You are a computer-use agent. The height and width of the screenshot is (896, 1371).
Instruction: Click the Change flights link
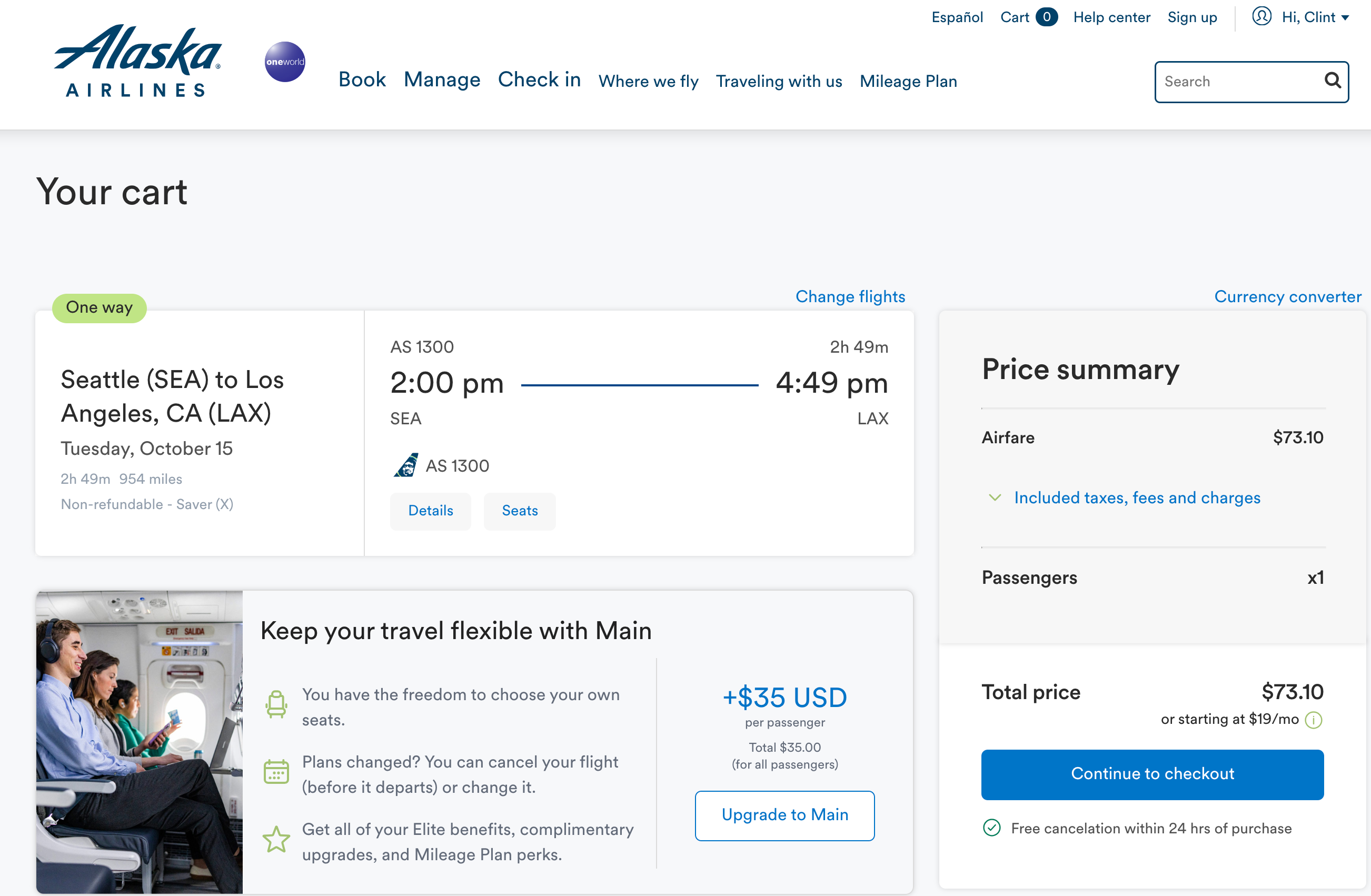pos(850,296)
